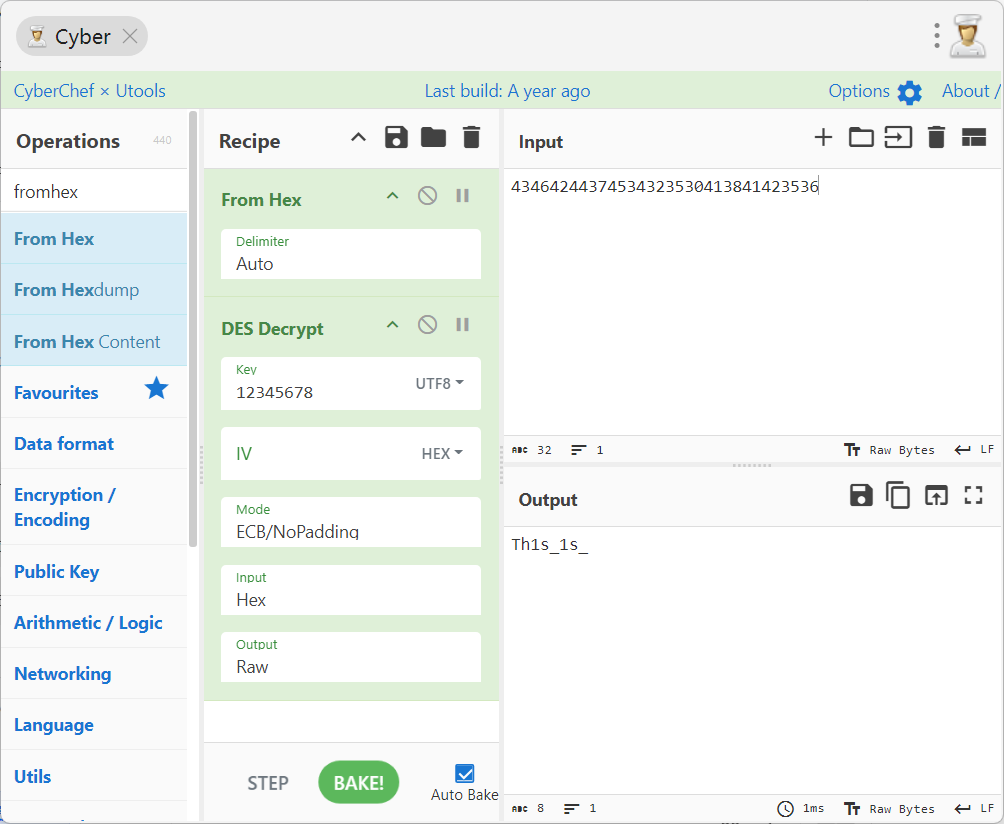This screenshot has width=1004, height=824.
Task: Change output Raw Bytes encoding
Action: (889, 809)
